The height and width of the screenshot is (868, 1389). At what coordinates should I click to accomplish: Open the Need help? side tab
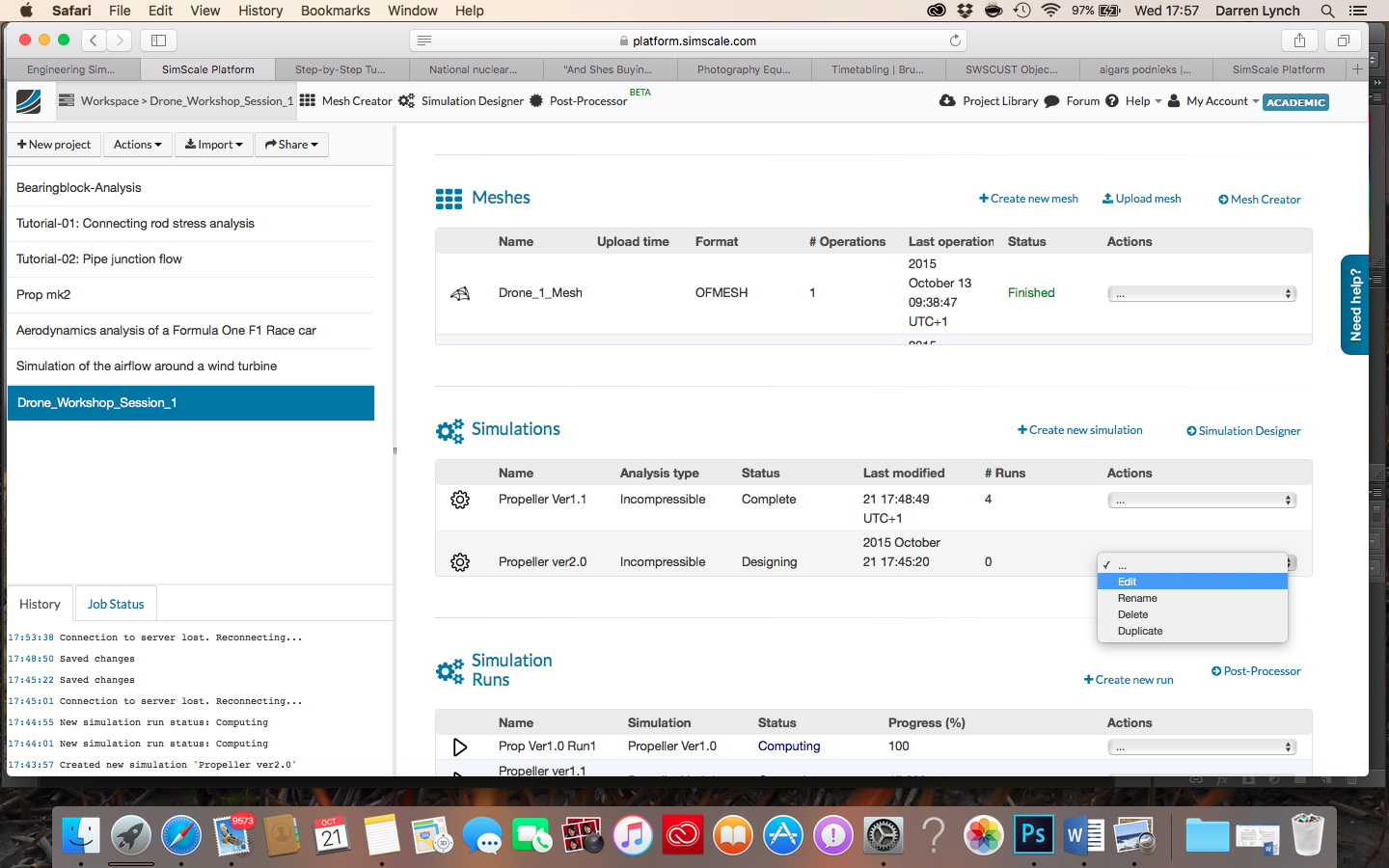pos(1355,305)
